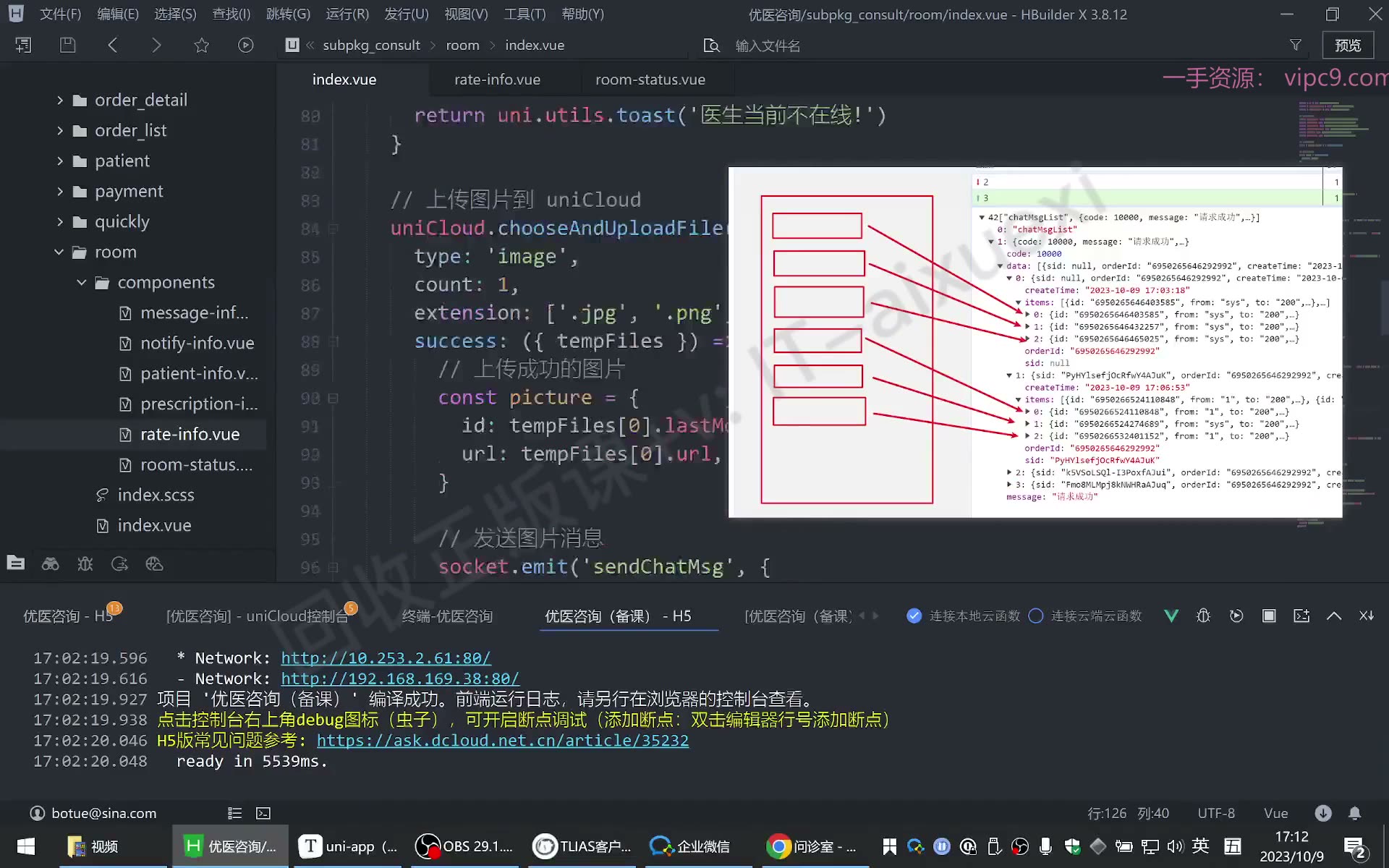The height and width of the screenshot is (868, 1389).
Task: Go forward with the right arrow toolbar icon
Action: point(156,45)
